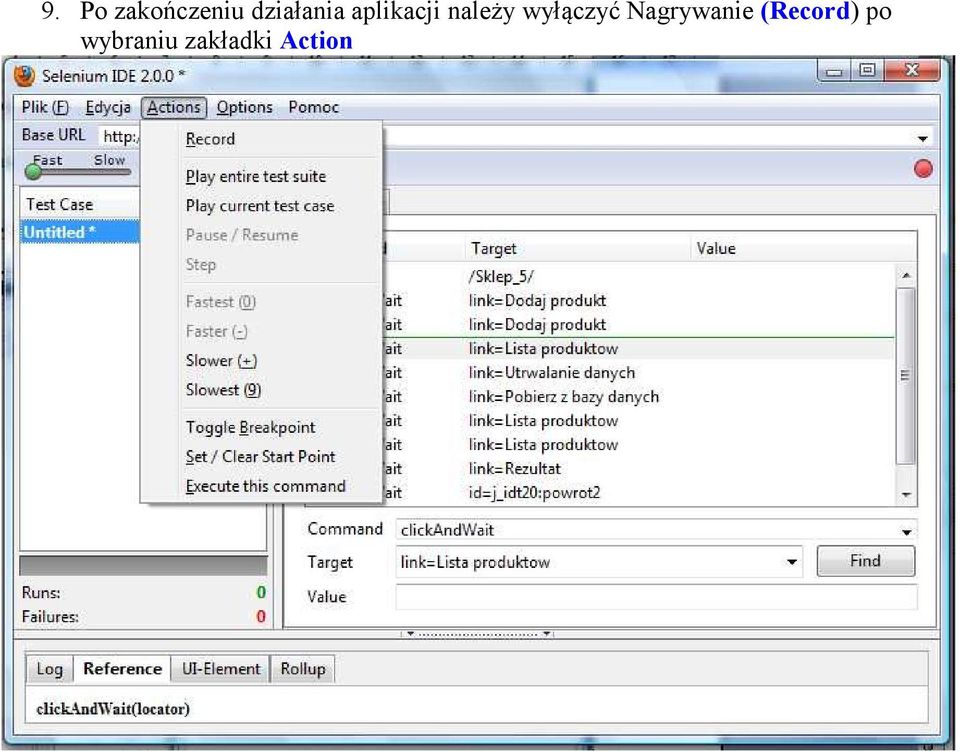Viewport: 960px width, 752px height.
Task: Click the red record button icon
Action: coord(923,168)
